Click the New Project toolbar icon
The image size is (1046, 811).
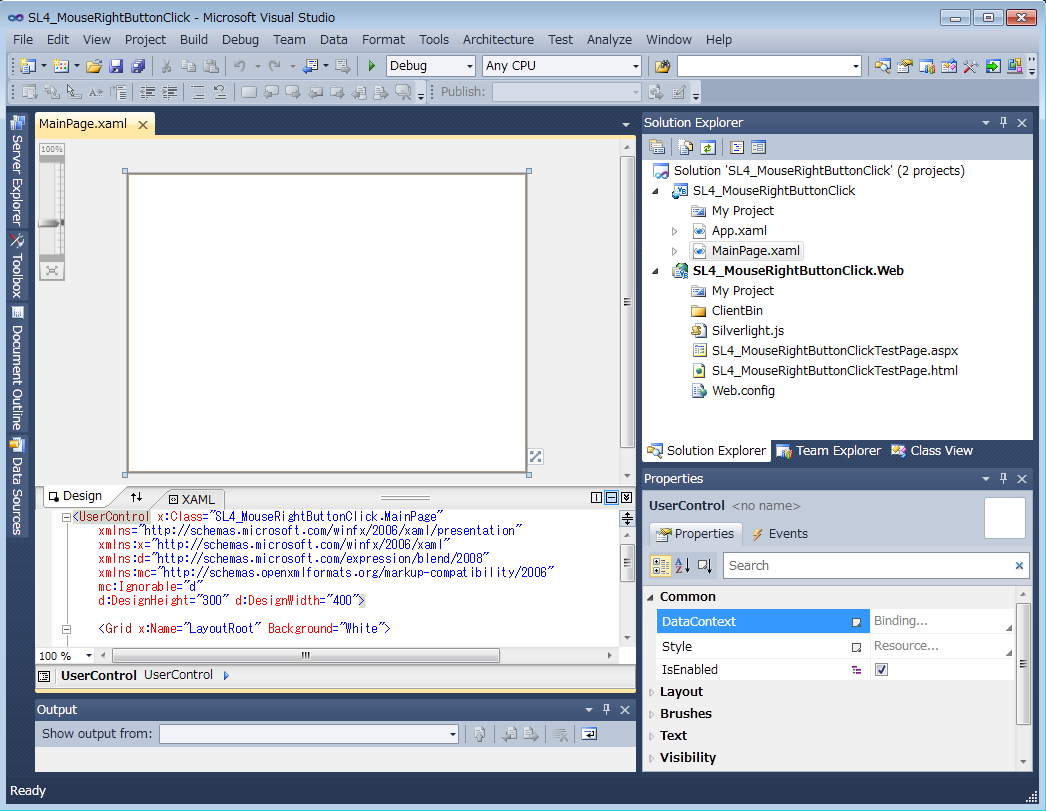pos(27,66)
